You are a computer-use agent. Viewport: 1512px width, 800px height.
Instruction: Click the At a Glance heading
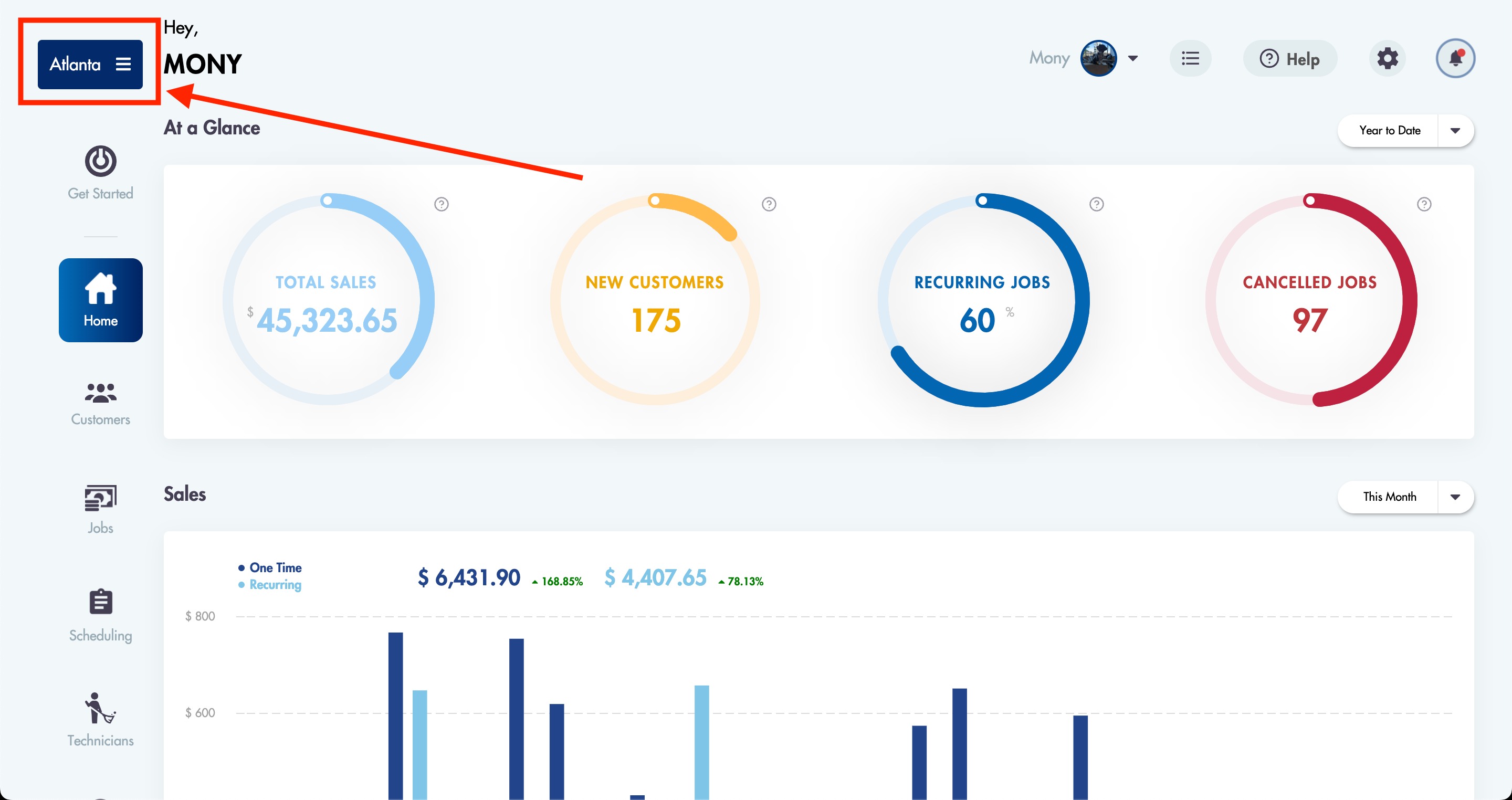click(x=212, y=128)
